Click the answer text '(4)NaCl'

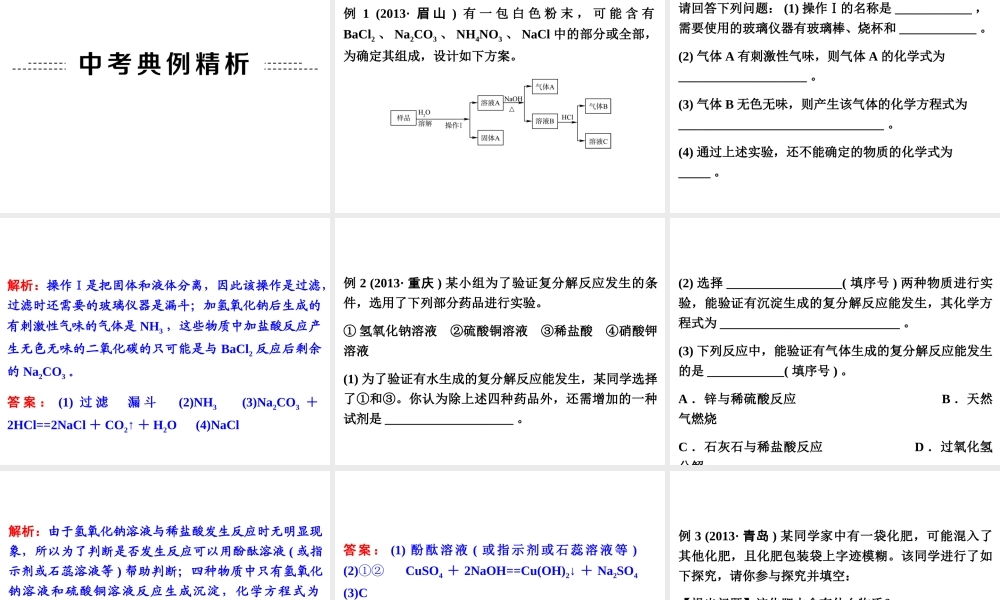217,425
